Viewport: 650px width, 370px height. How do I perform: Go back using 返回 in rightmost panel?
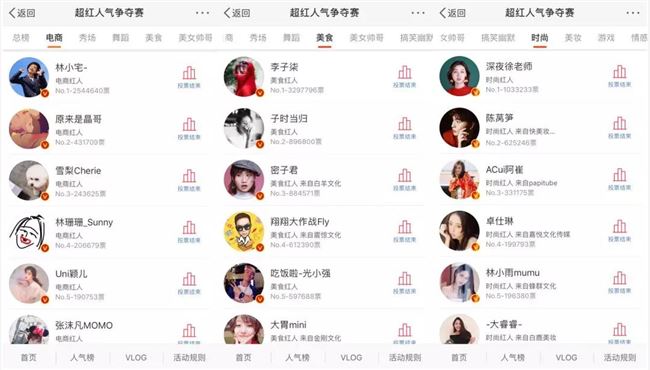coord(453,13)
